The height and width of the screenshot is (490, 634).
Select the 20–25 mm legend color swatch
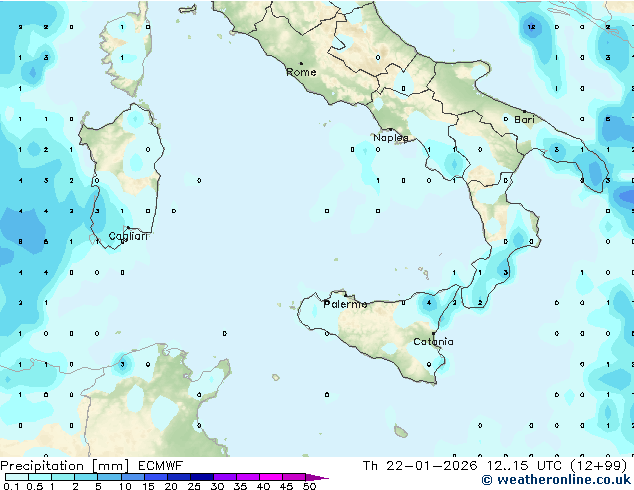click(178, 477)
